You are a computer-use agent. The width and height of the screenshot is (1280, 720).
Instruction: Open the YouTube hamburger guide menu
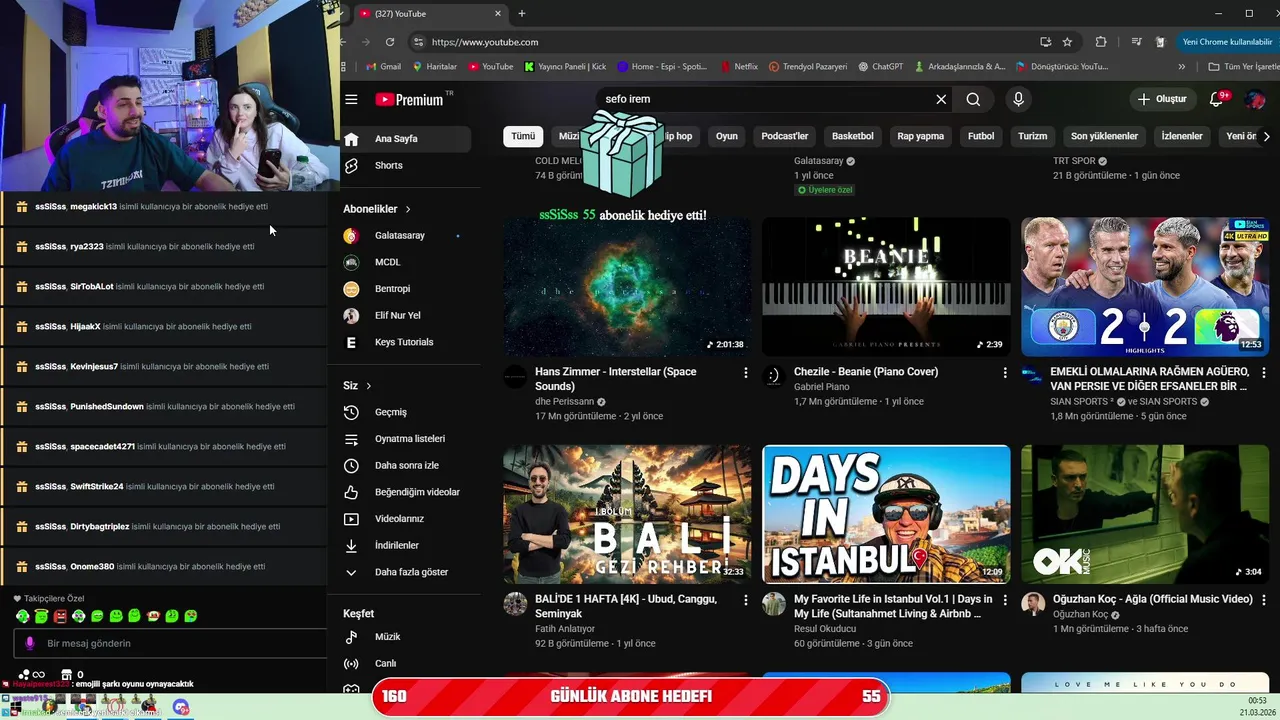coord(351,99)
